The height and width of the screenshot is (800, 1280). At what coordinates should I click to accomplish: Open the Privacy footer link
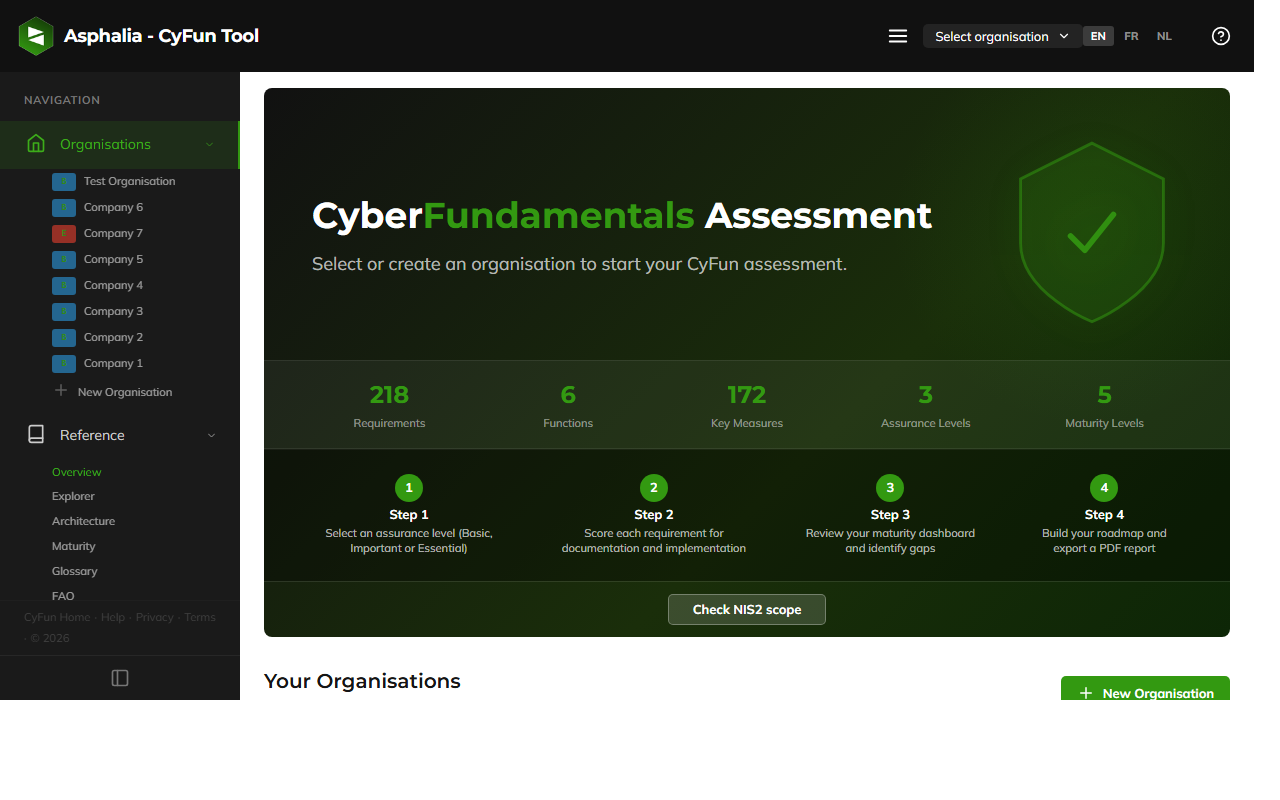tap(154, 617)
